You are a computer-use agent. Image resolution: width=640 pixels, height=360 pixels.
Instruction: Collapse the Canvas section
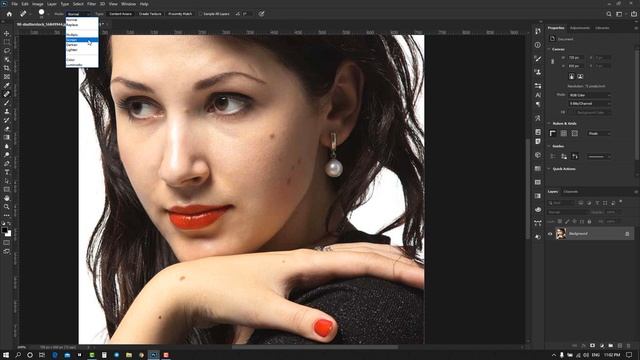coord(549,49)
